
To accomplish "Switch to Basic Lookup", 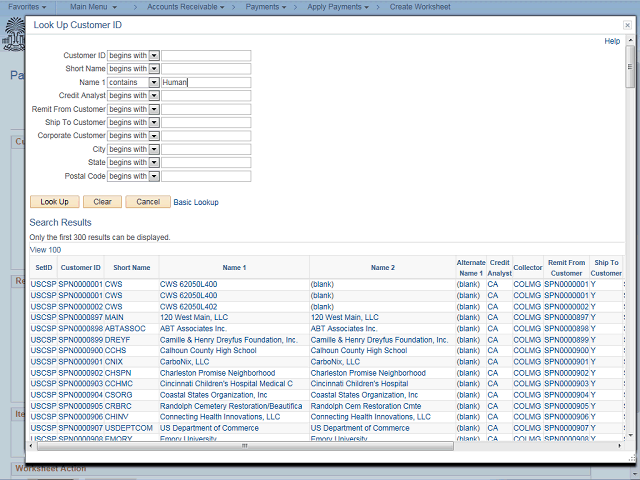I will (196, 202).
